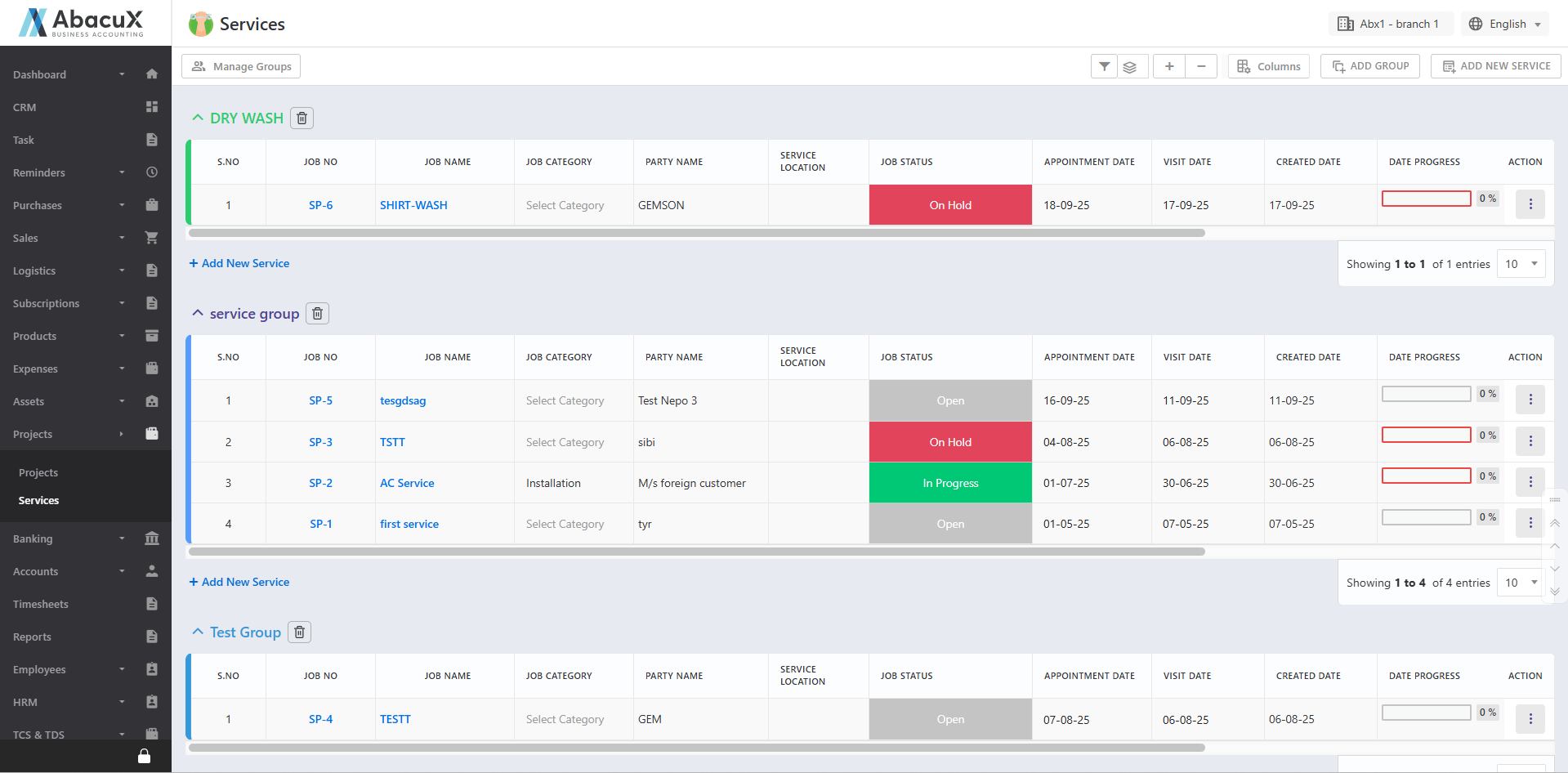Viewport: 1568px width, 773px height.
Task: Click the date progress bar for SP-3
Action: click(1426, 435)
